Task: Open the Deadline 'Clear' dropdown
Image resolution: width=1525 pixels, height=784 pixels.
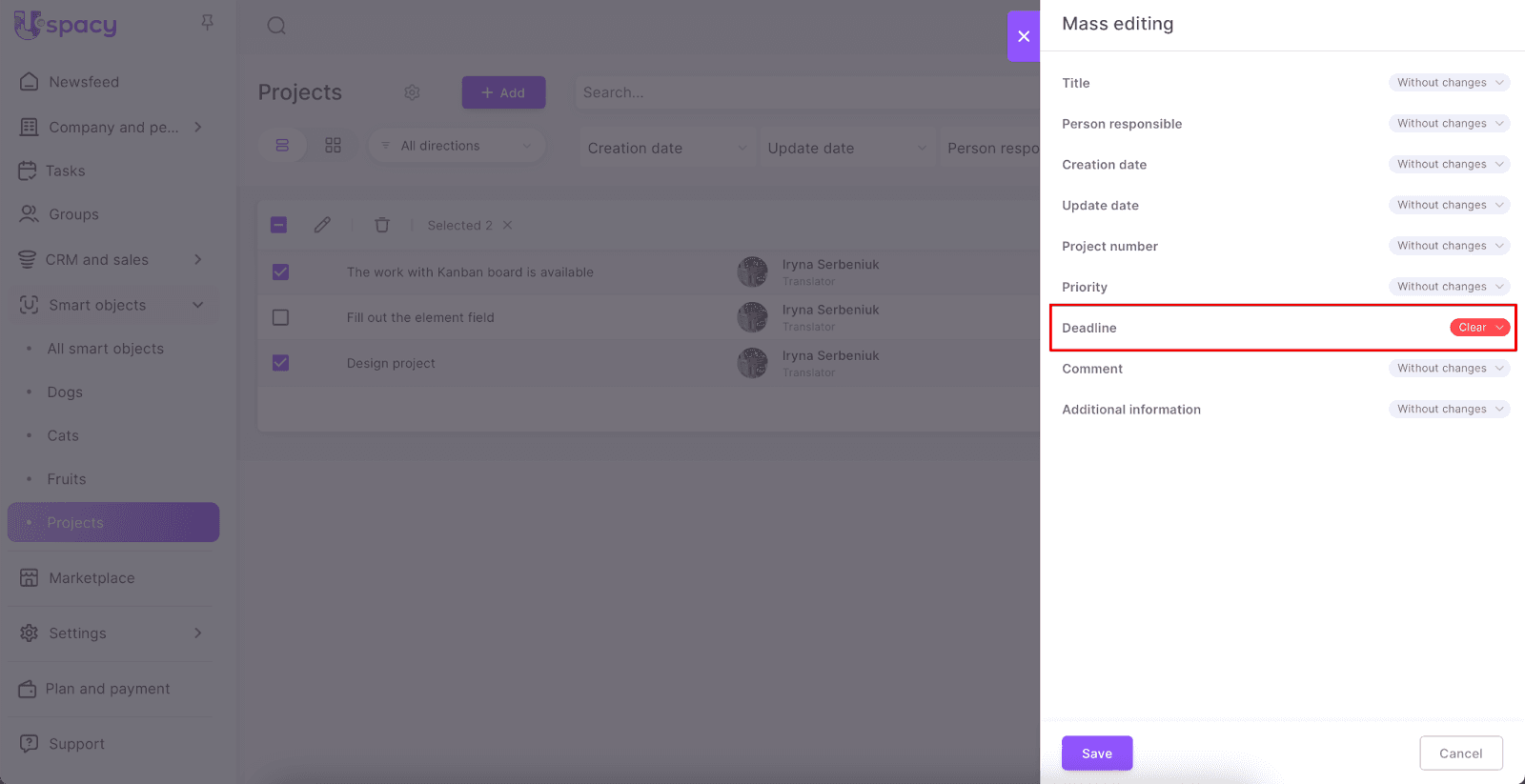Action: pyautogui.click(x=1479, y=328)
